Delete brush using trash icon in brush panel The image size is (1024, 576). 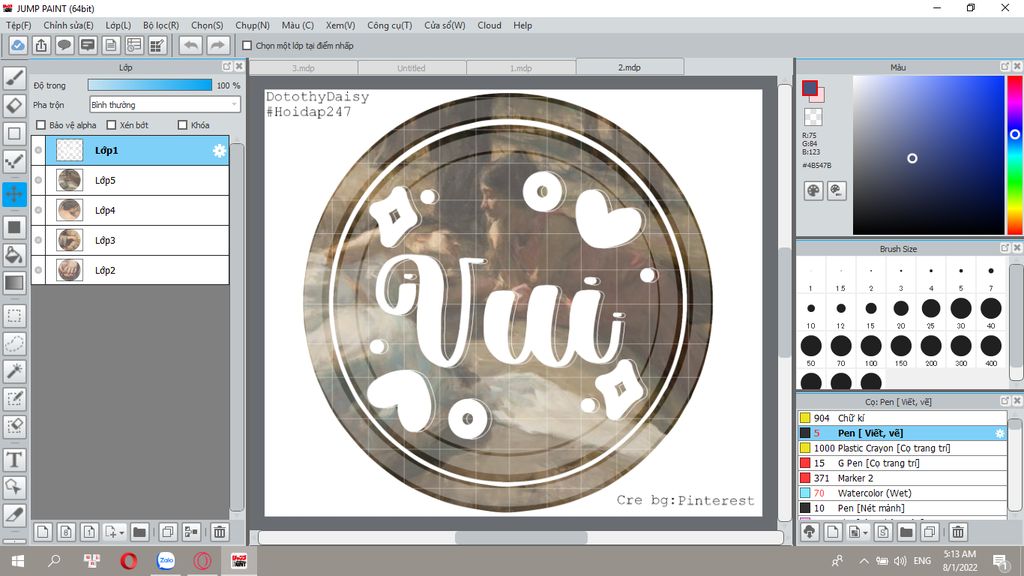click(x=958, y=532)
